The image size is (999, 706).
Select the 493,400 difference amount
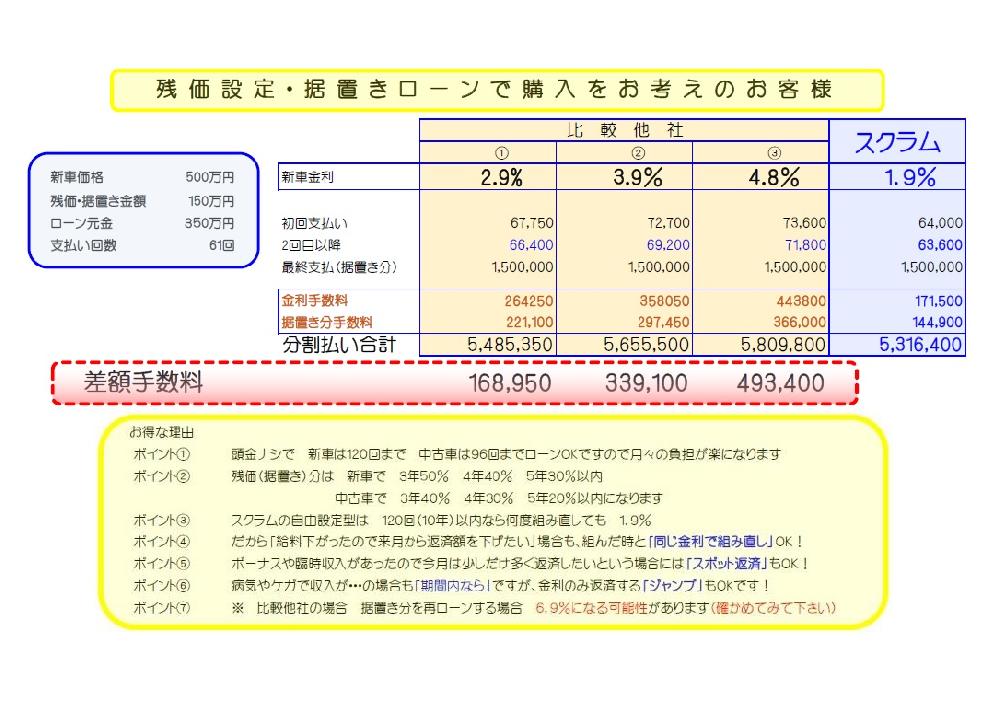pyautogui.click(x=780, y=383)
